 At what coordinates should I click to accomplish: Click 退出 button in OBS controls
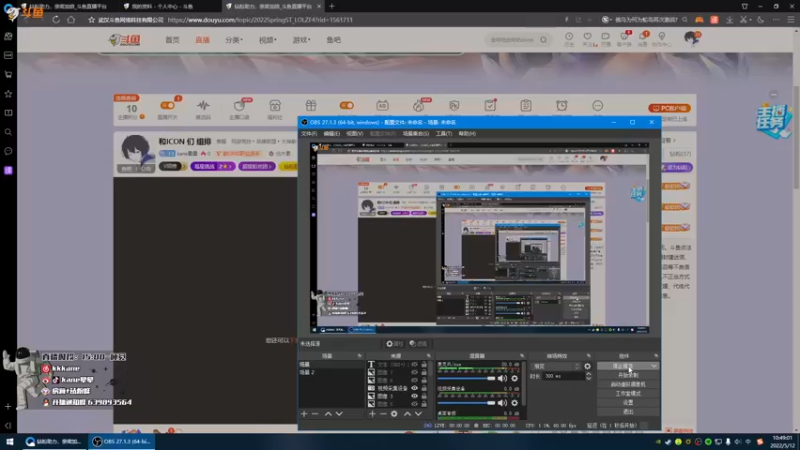click(628, 412)
